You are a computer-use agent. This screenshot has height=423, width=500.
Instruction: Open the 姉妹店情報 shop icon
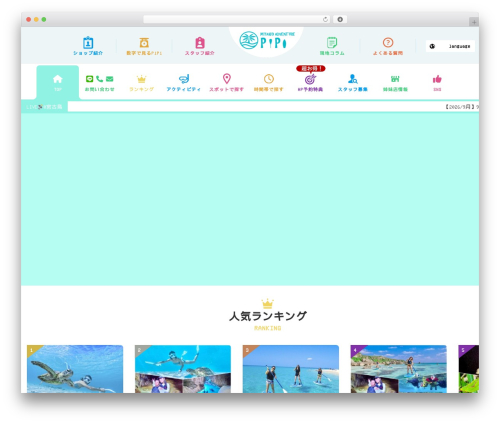395,79
